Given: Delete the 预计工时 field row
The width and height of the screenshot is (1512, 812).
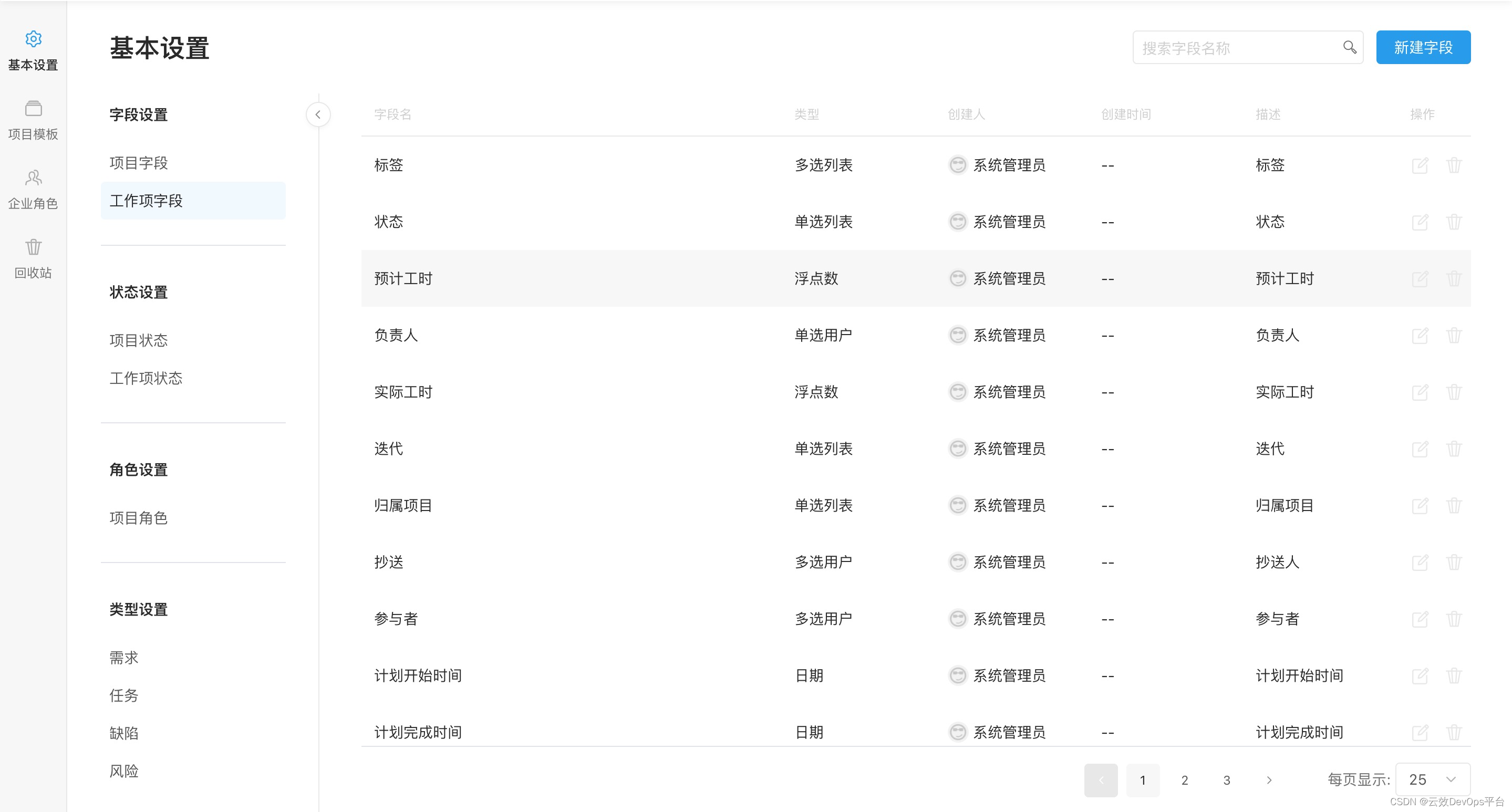Looking at the screenshot, I should click(1454, 279).
